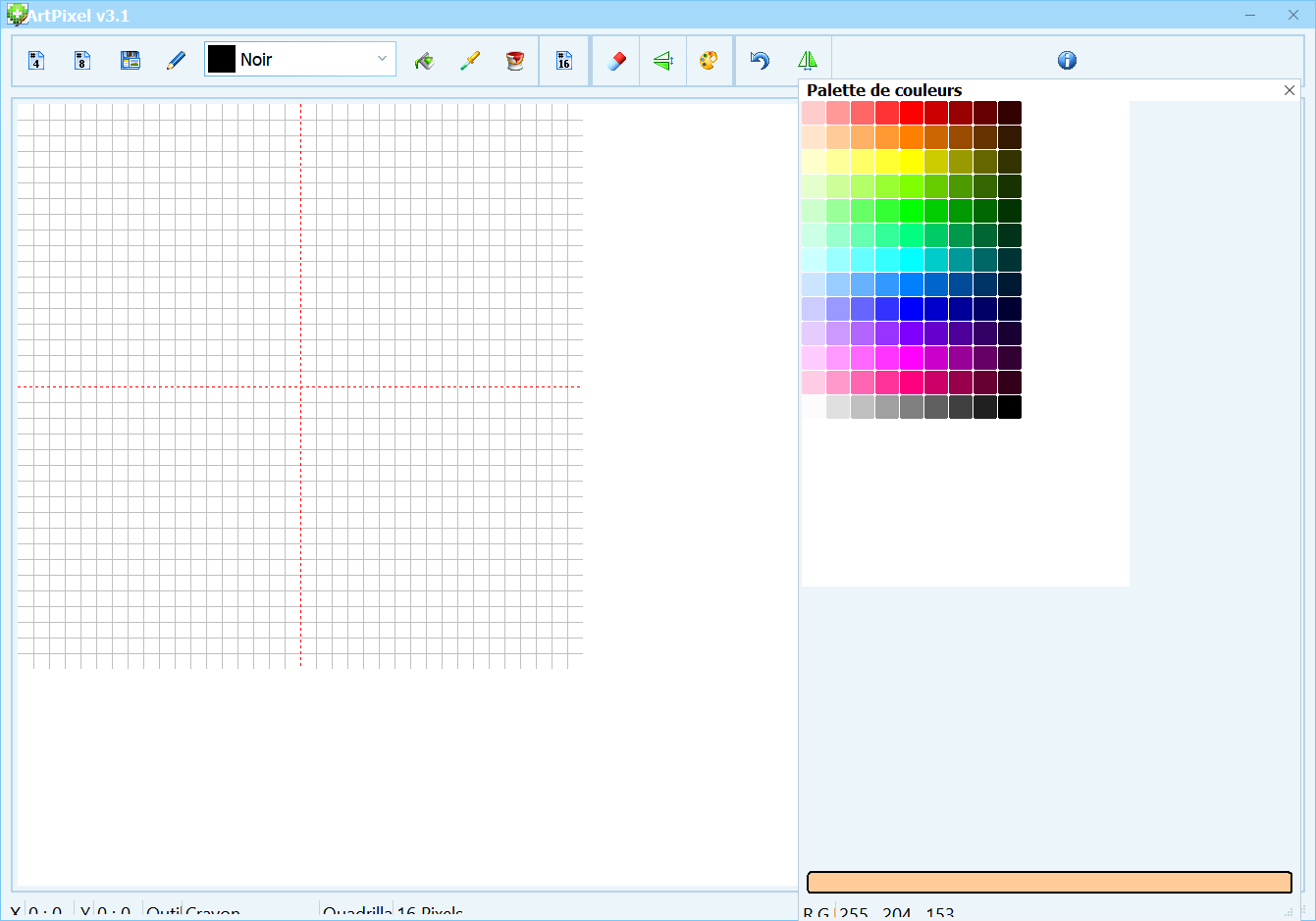Close the ArtPixel window
This screenshot has width=1316, height=921.
click(x=1293, y=15)
